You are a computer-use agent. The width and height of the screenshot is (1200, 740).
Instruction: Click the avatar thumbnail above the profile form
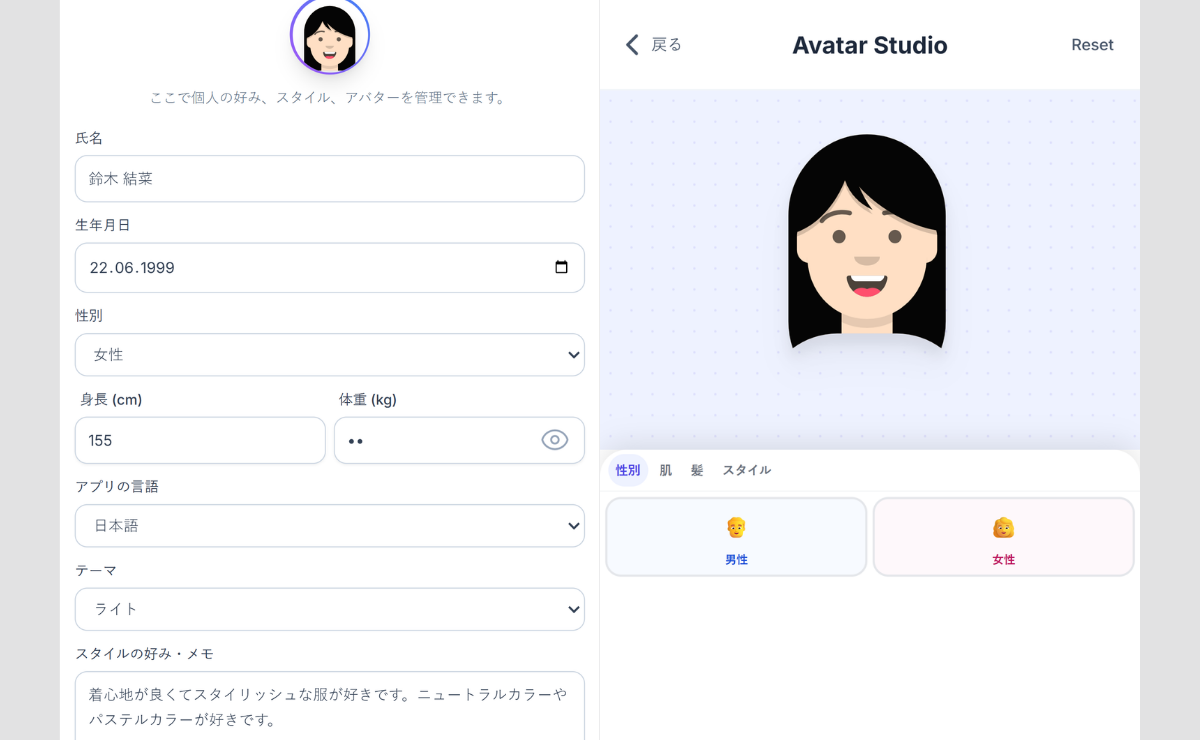point(330,36)
